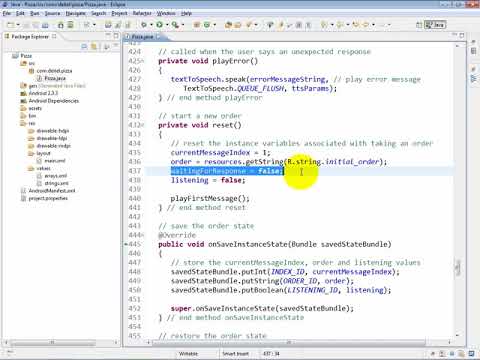The image size is (480, 360).
Task: Open the Debug configurations dropdown arrow
Action: (x=151, y=25)
